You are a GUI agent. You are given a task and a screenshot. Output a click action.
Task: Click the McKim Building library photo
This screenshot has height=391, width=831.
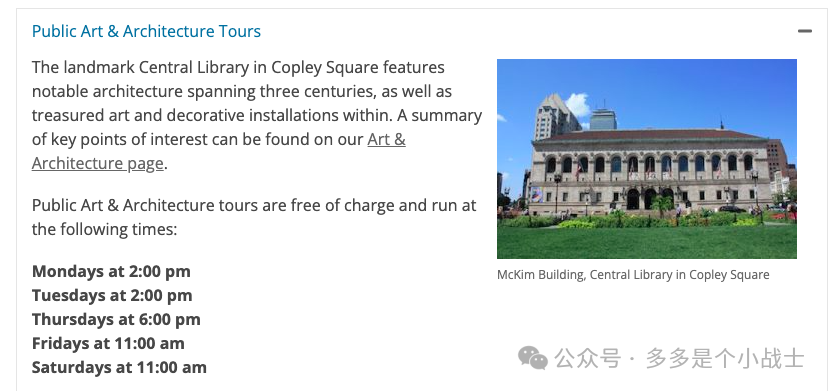647,159
